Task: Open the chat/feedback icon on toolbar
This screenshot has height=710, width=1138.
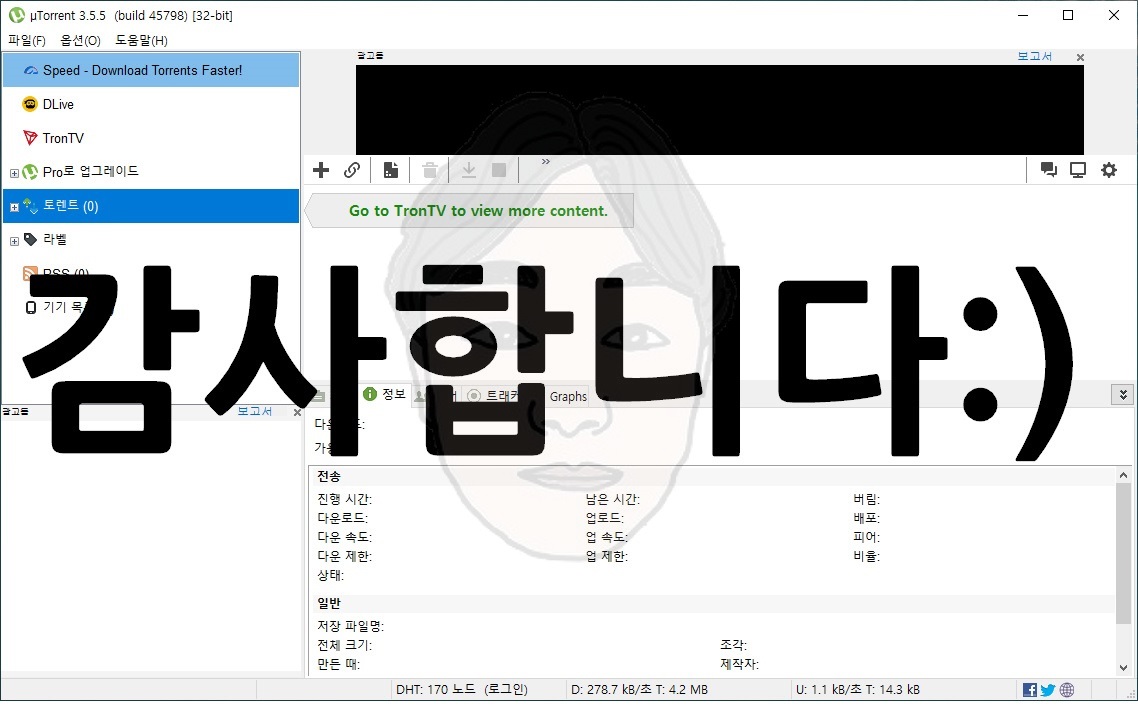Action: [x=1048, y=170]
